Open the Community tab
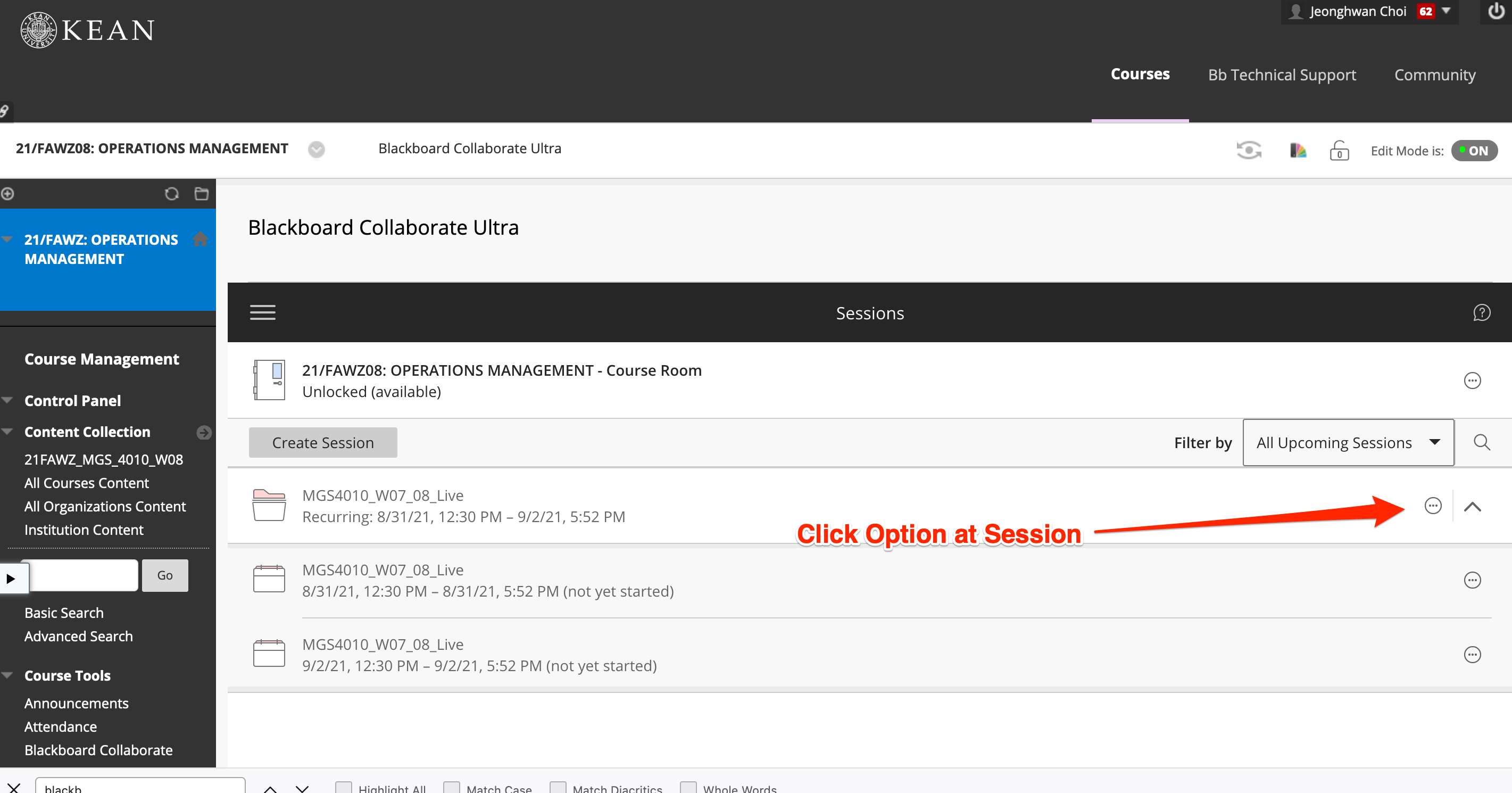Image resolution: width=1512 pixels, height=793 pixels. 1434,75
